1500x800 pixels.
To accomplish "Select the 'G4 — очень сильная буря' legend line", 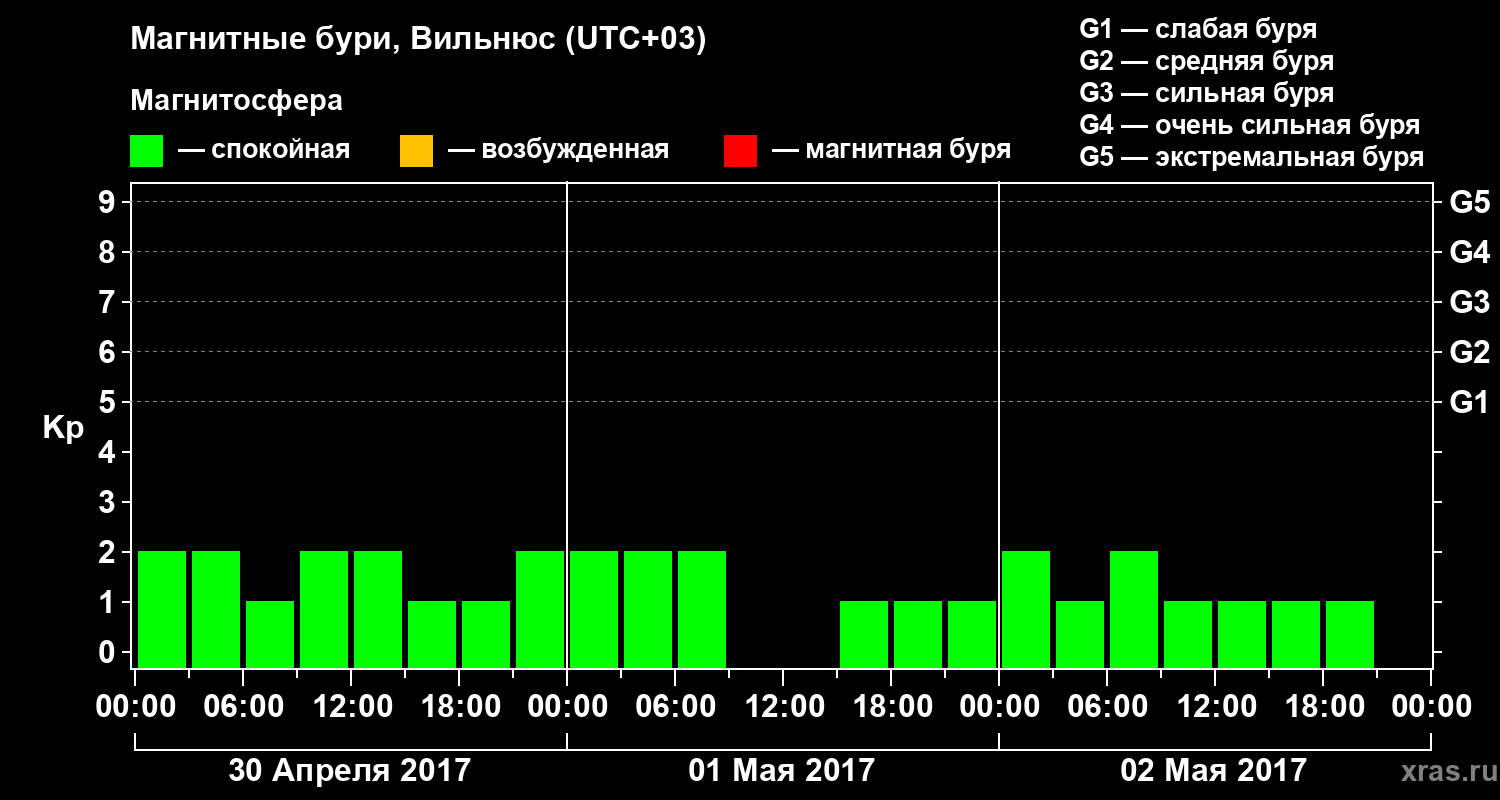I will point(1249,125).
